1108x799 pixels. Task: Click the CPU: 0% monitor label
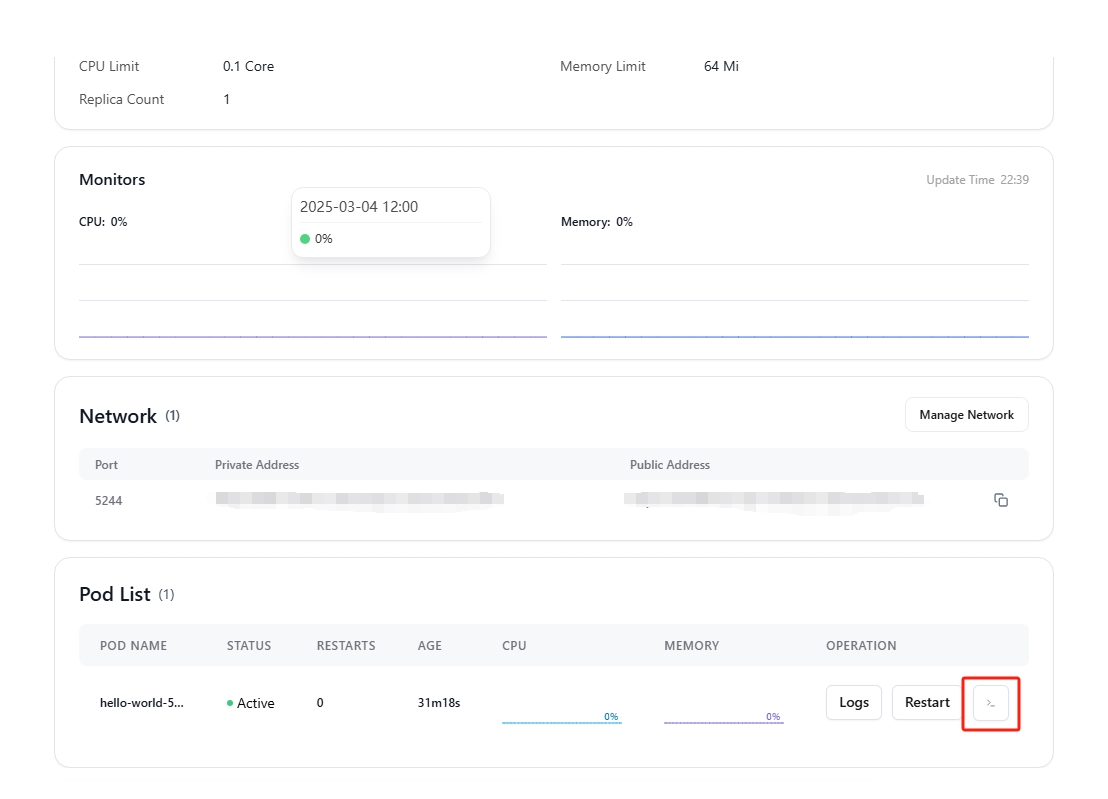coord(103,222)
